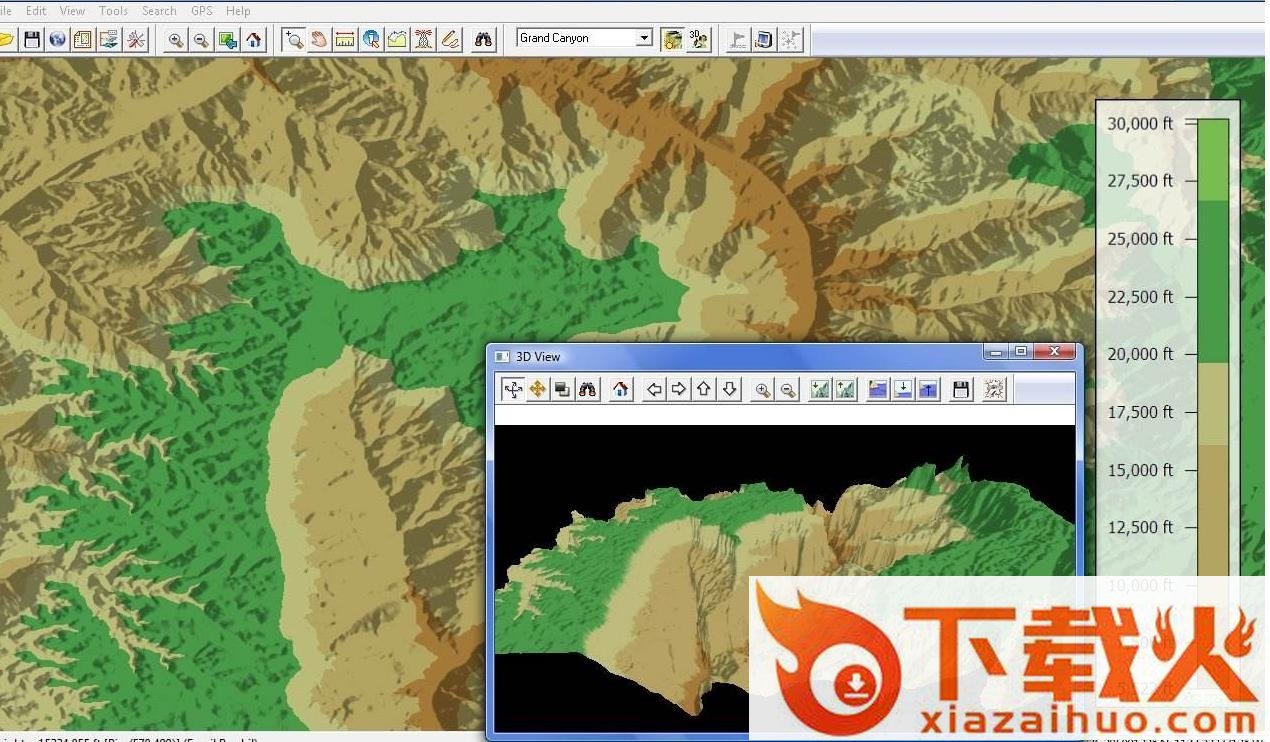Decrease vertical exaggeration in 3D View
Screen dimensions: 1270x742
[x=820, y=389]
